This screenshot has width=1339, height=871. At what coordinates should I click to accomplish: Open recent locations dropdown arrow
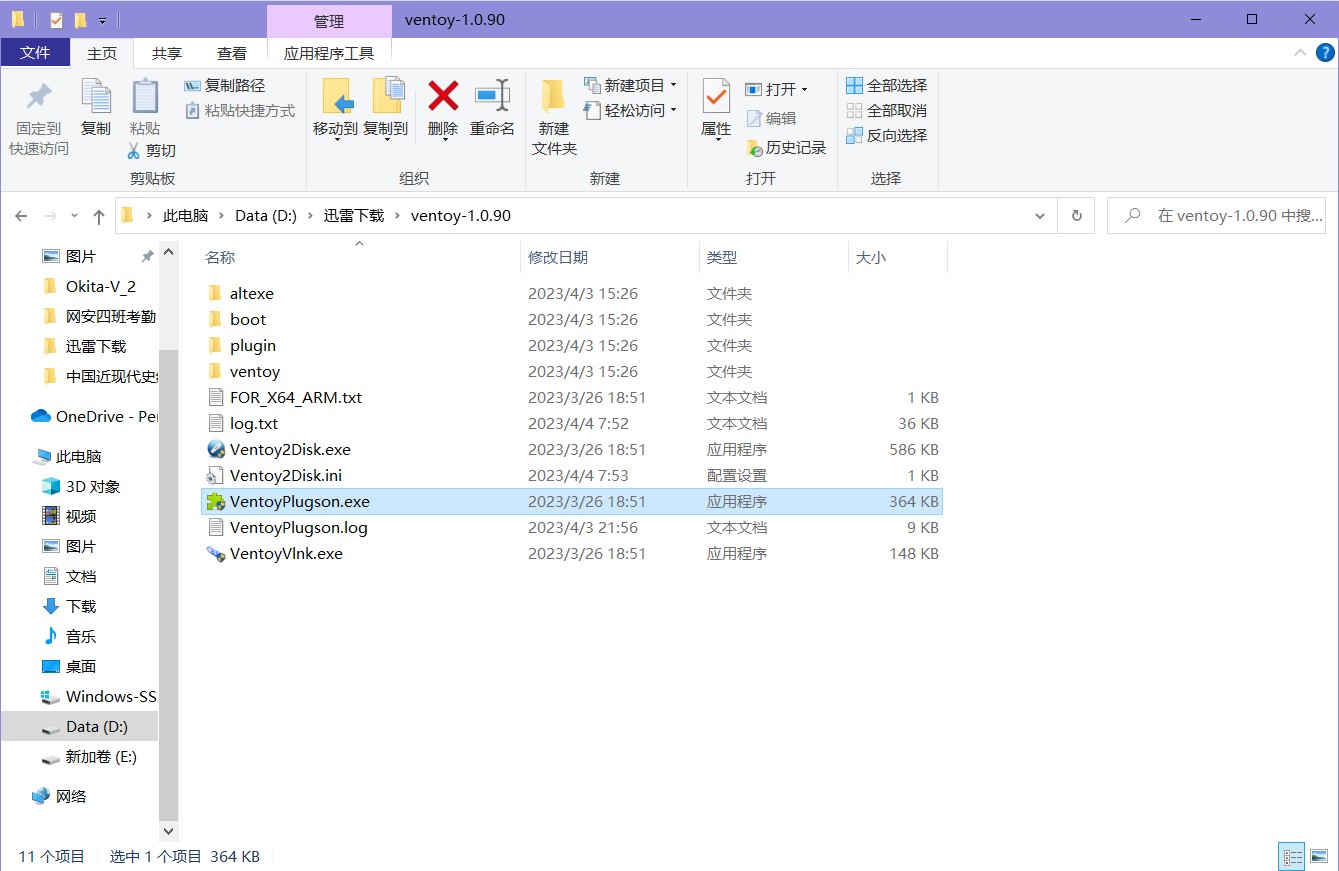[x=74, y=216]
